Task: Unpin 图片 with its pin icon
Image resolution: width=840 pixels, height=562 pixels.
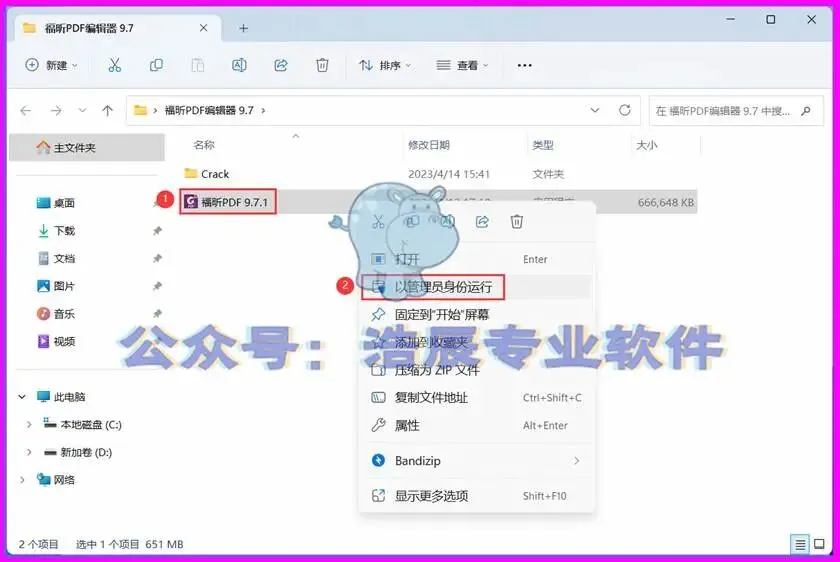Action: [157, 286]
